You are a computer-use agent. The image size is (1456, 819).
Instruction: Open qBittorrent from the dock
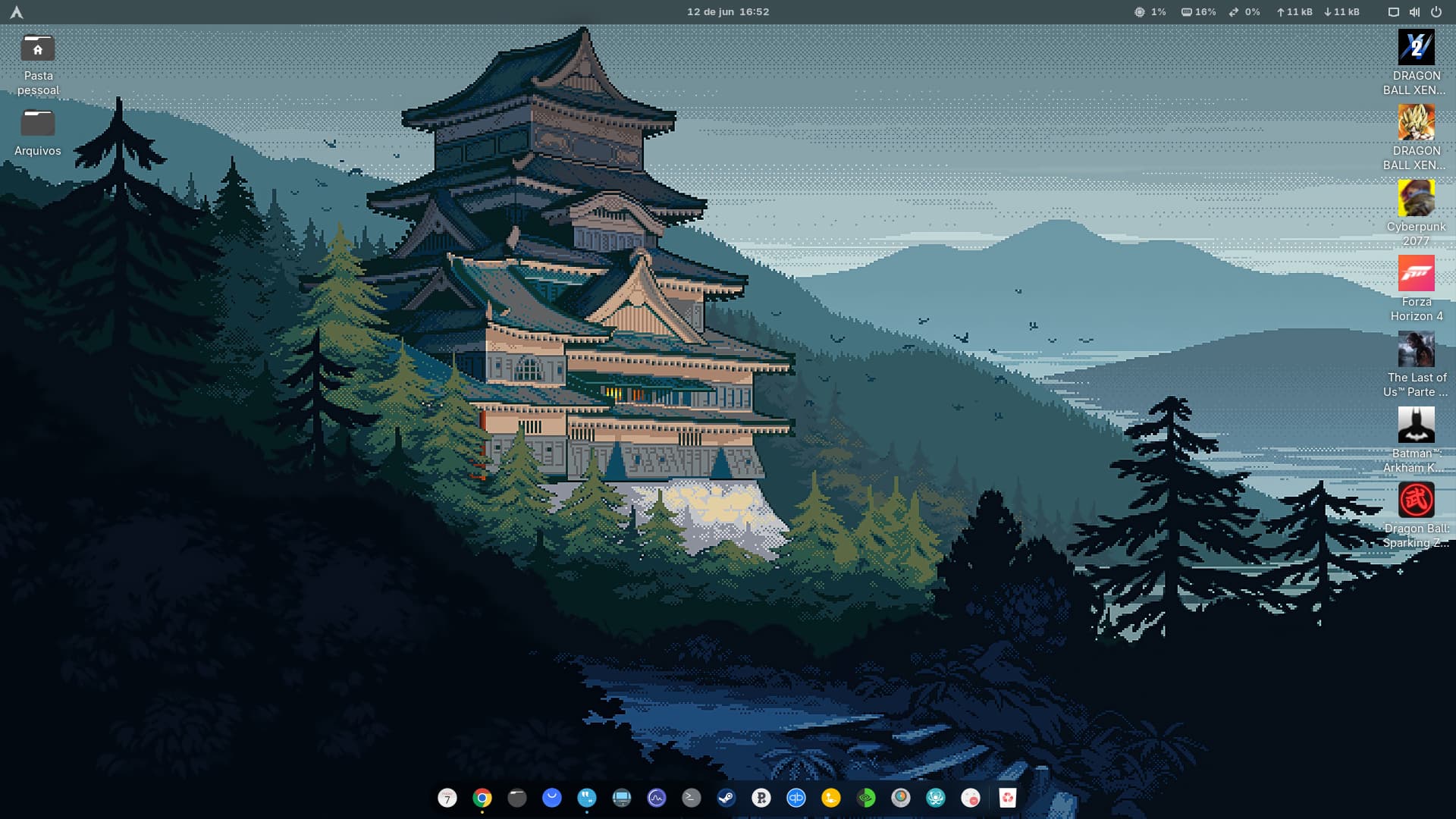click(796, 798)
